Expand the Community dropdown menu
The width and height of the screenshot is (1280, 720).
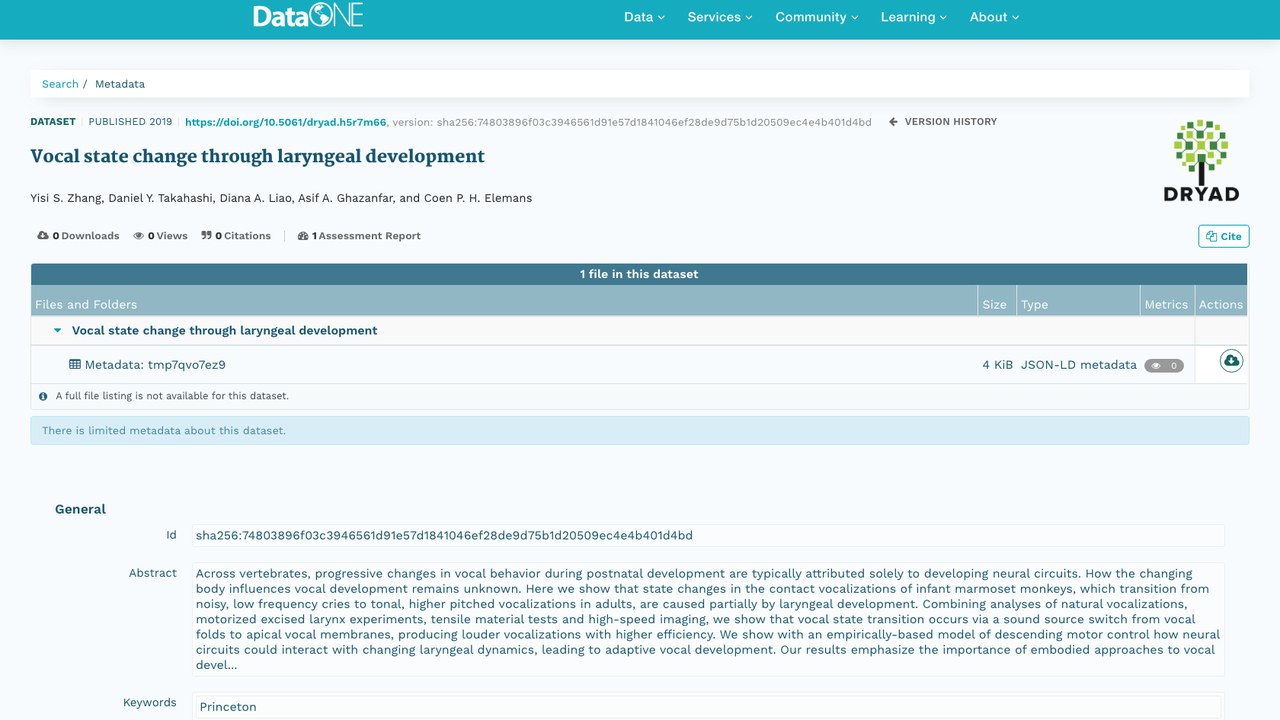pyautogui.click(x=817, y=17)
